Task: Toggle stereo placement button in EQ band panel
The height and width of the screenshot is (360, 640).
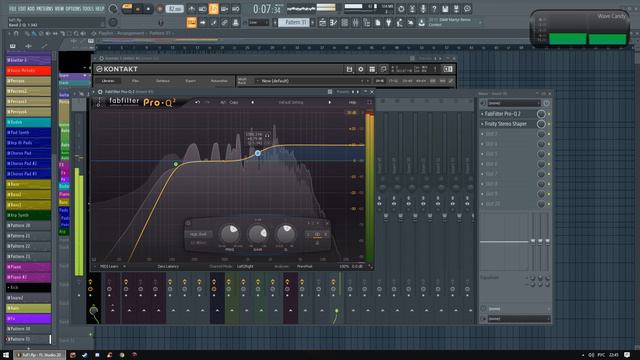Action: coord(317,234)
